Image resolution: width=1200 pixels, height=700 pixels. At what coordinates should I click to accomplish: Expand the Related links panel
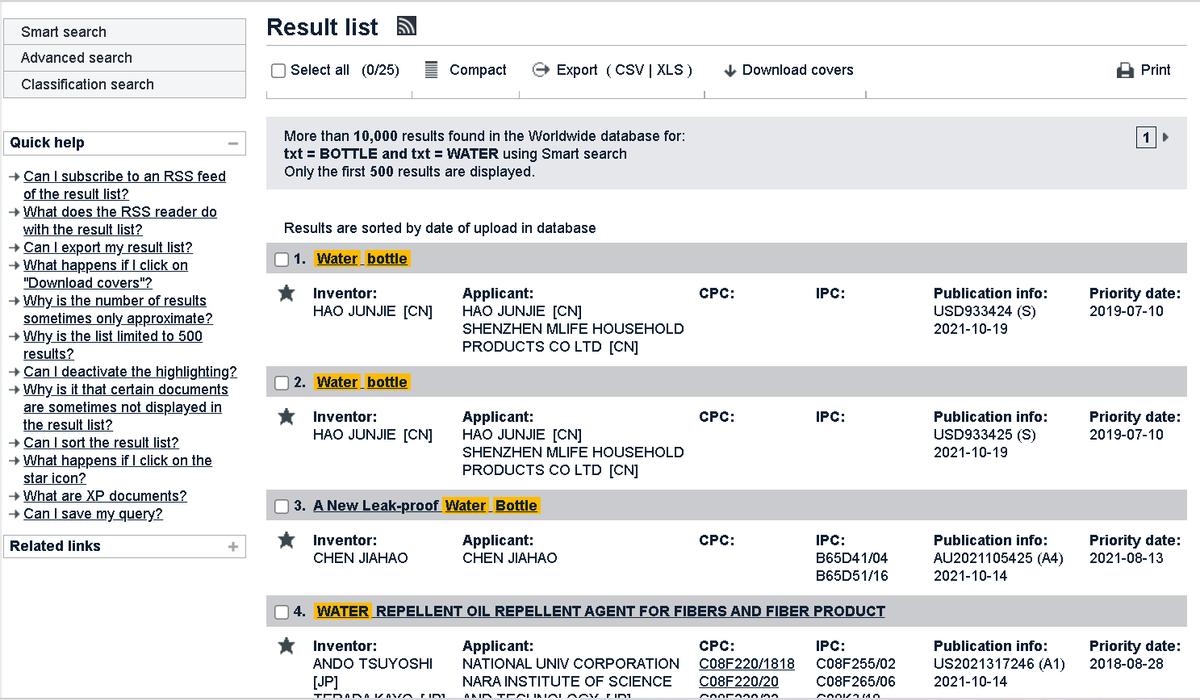233,547
